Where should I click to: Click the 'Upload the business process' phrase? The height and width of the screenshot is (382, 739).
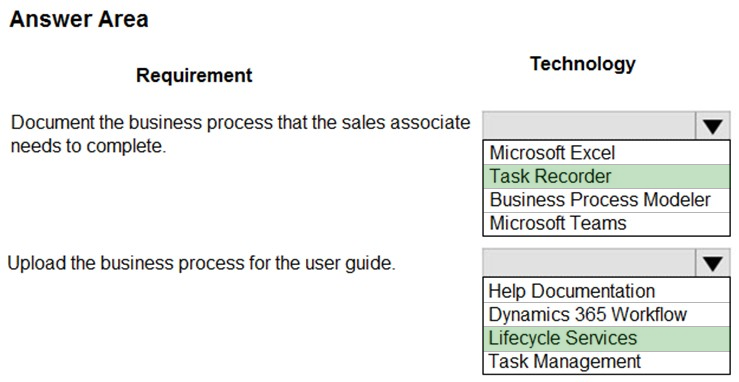[126, 263]
